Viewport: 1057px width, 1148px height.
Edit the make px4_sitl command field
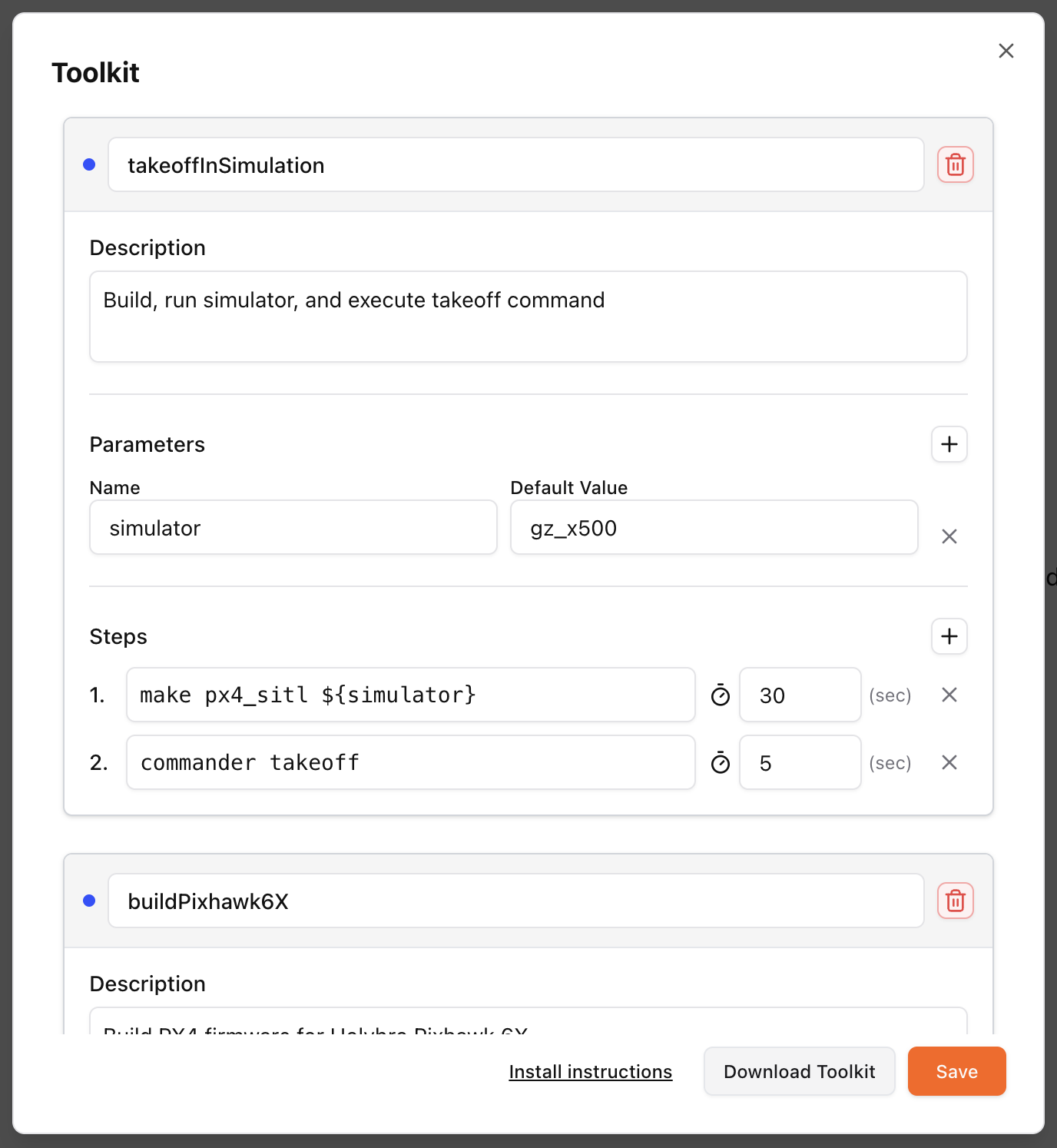411,695
